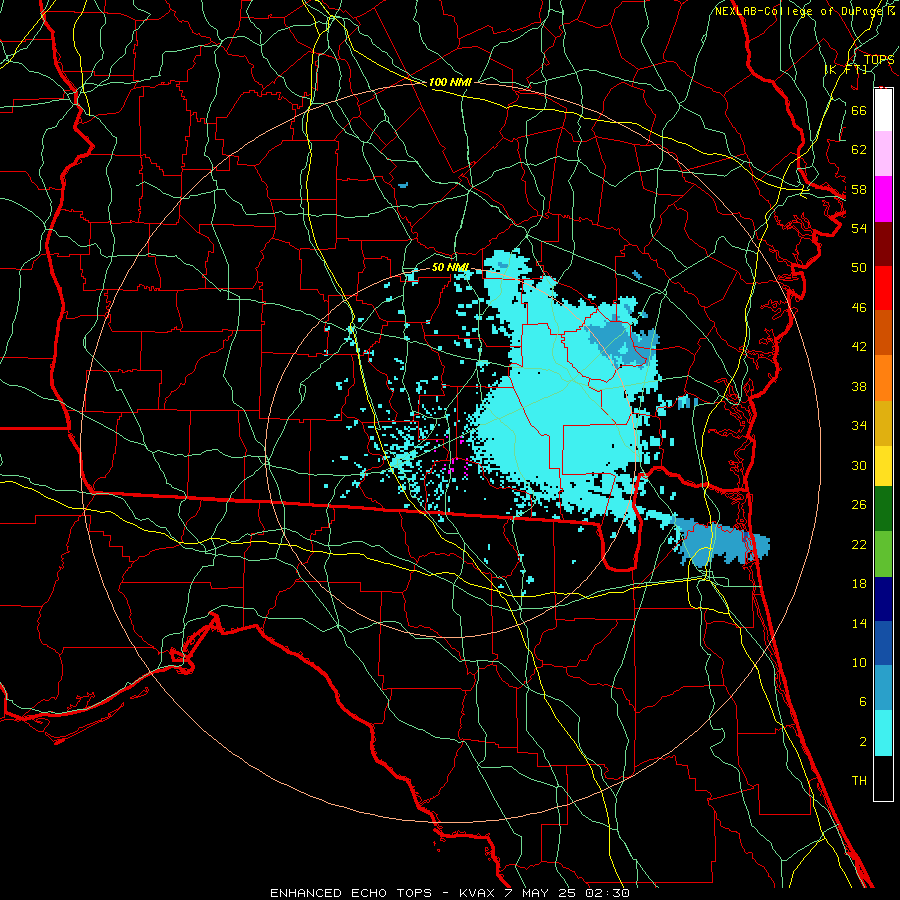This screenshot has width=900, height=900.
Task: Click the legend value '22'
Action: [x=859, y=544]
